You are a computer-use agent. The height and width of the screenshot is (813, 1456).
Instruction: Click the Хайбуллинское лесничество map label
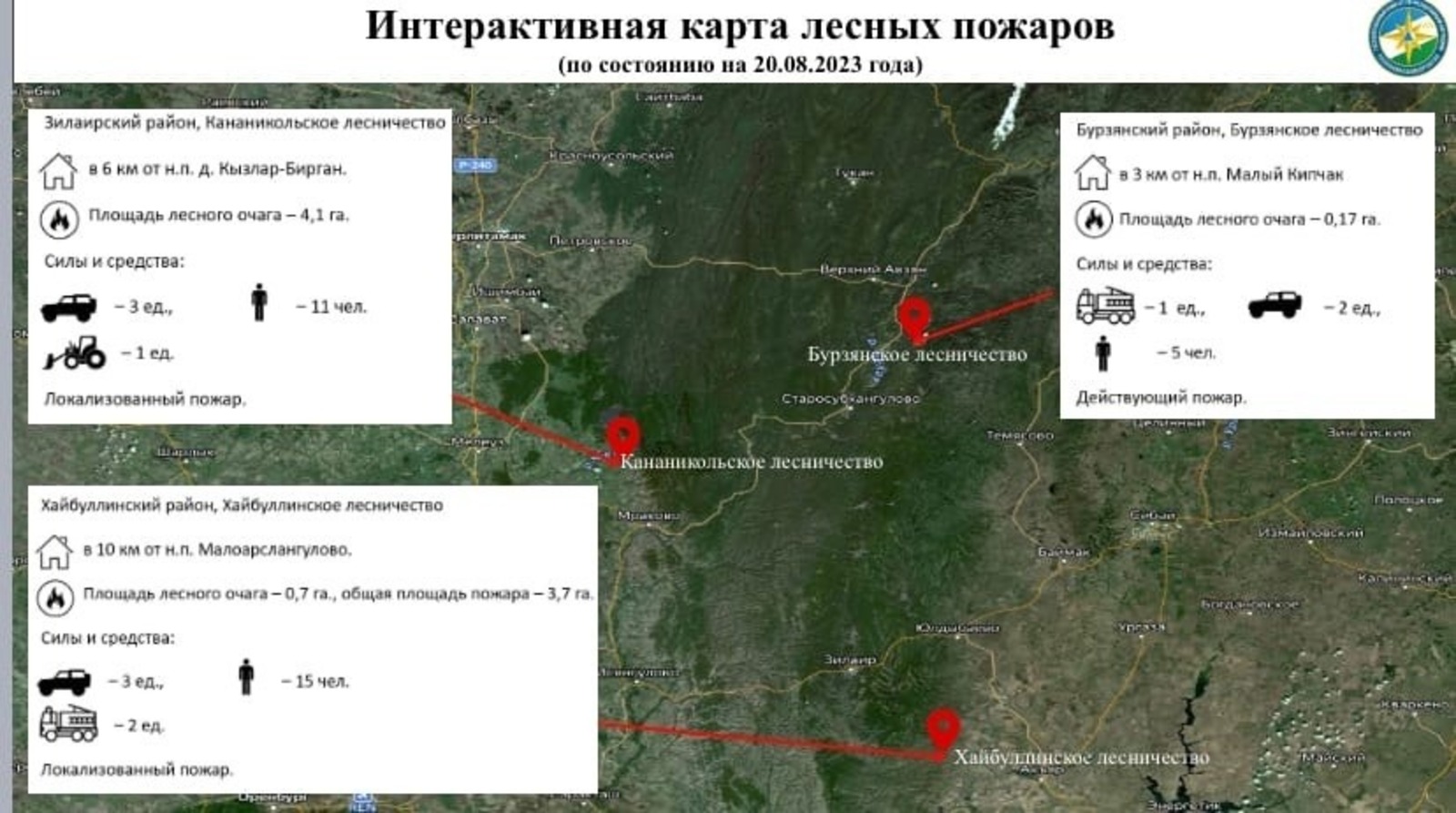[1081, 757]
